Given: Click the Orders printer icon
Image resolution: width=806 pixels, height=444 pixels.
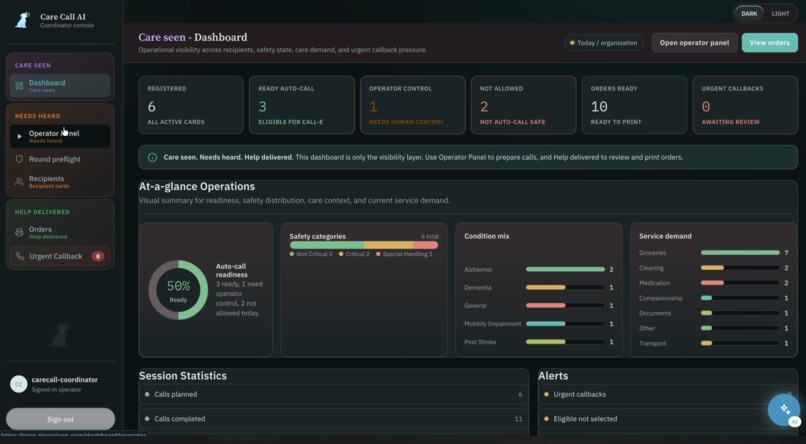Looking at the screenshot, I should point(20,232).
